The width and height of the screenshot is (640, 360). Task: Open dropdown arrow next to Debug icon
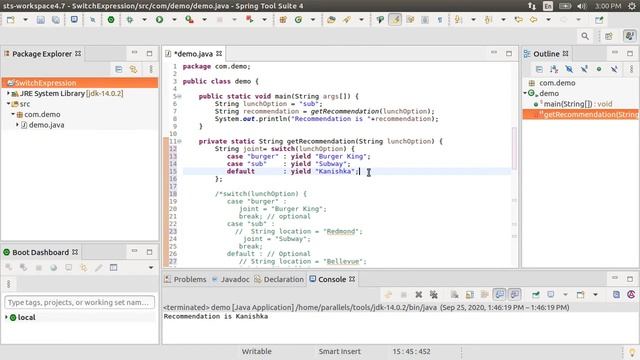144,20
